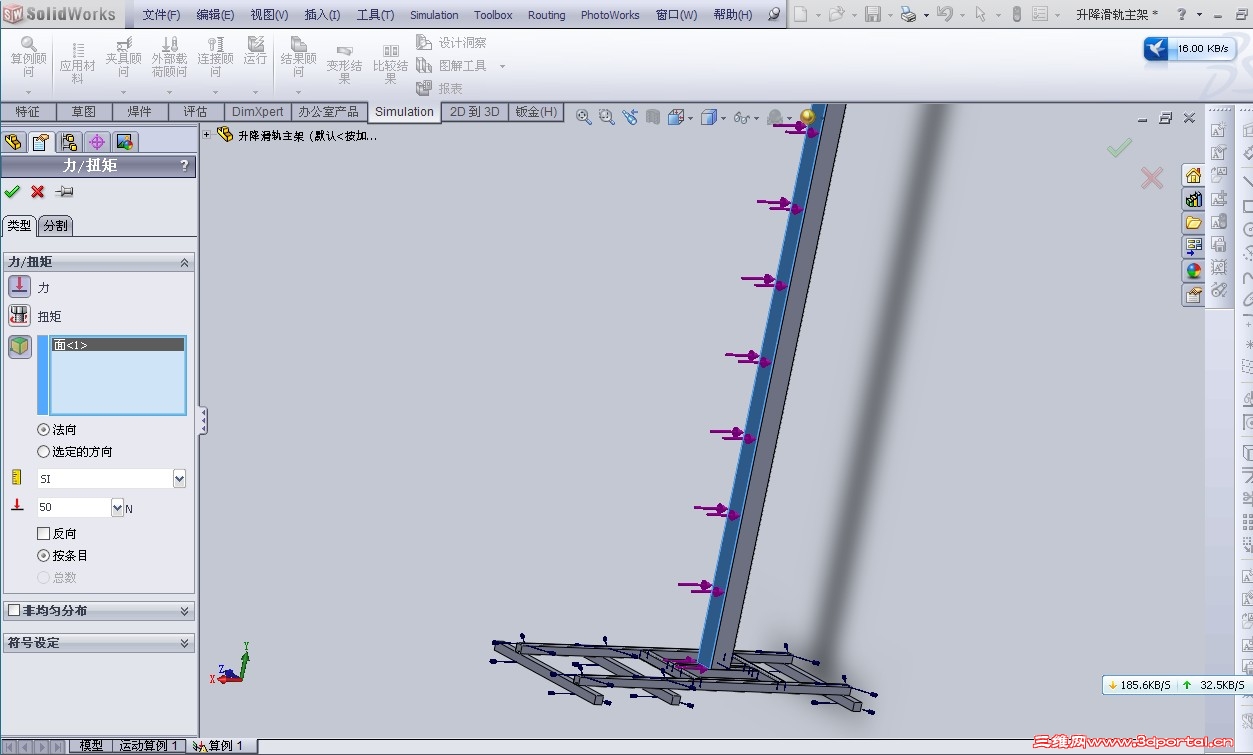Open the SI unit system dropdown
The width and height of the screenshot is (1253, 755).
pyautogui.click(x=179, y=479)
